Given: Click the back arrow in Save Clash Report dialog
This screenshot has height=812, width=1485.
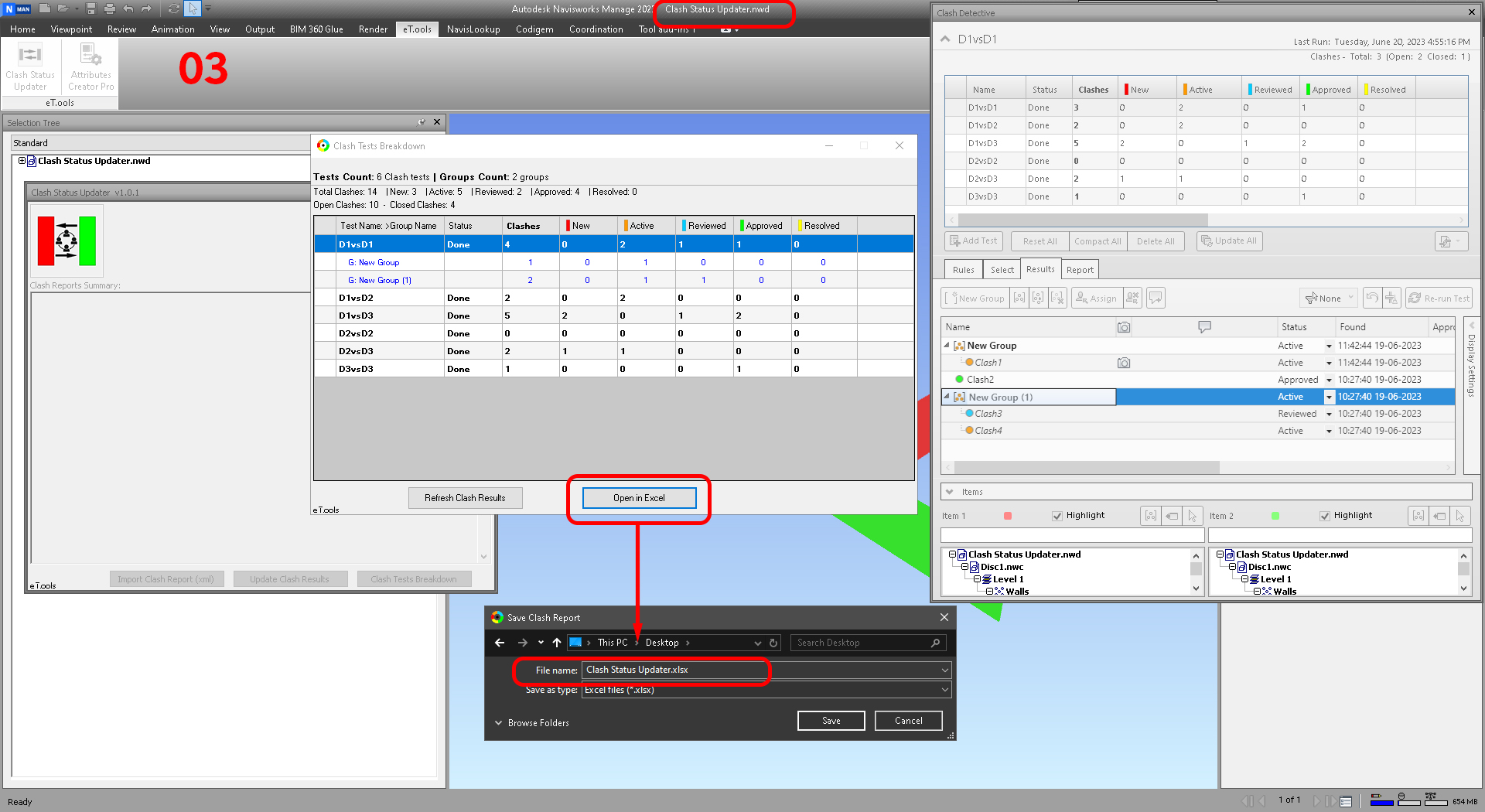Looking at the screenshot, I should click(x=500, y=643).
